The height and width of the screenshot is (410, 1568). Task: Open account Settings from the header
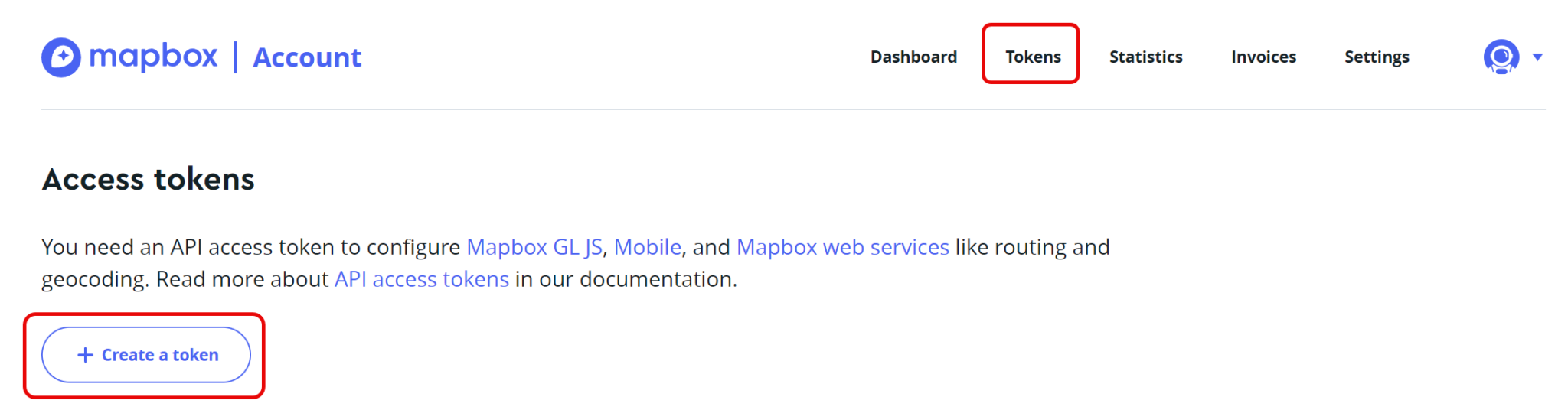click(1377, 57)
